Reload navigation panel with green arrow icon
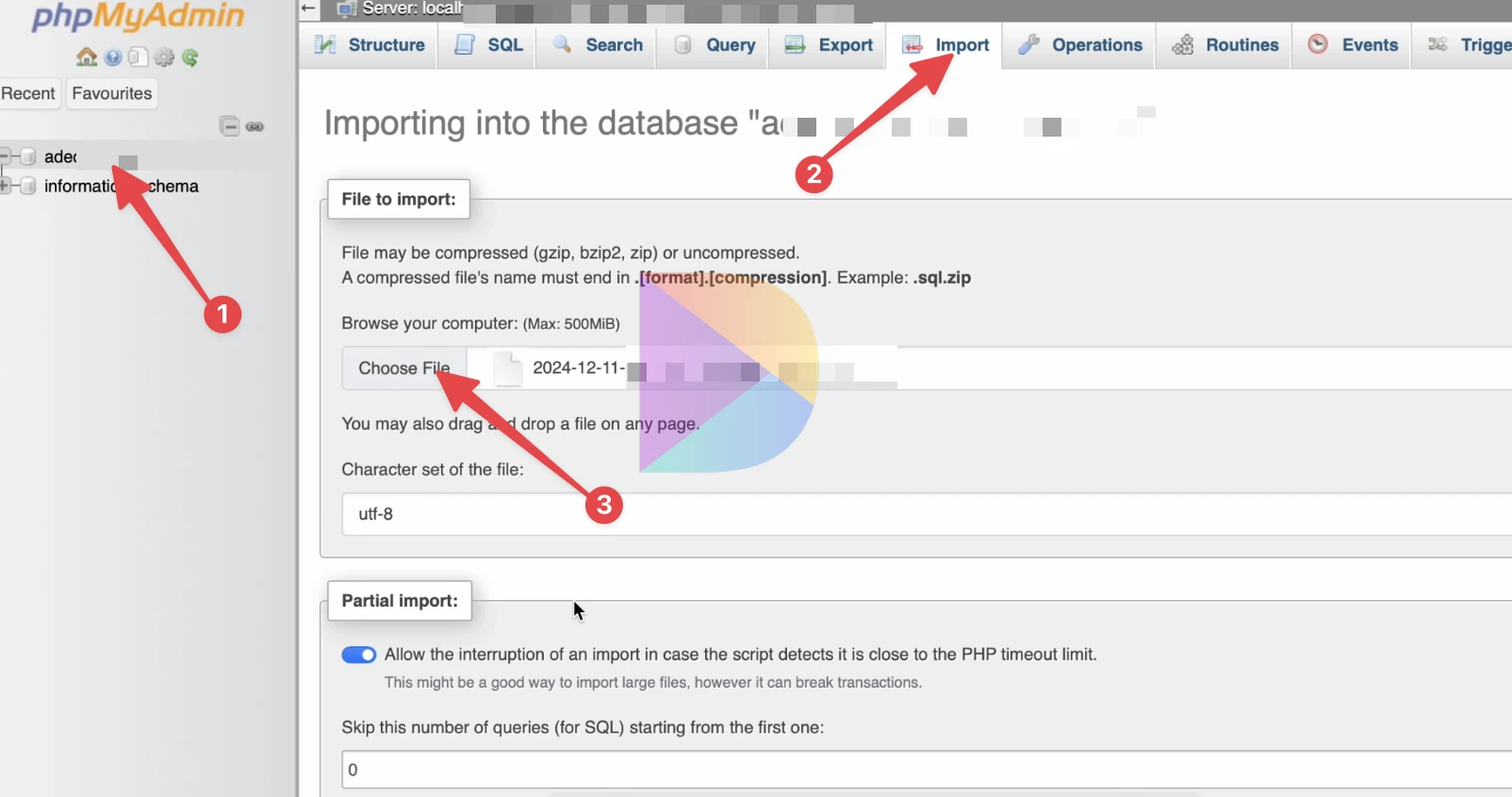Image resolution: width=1512 pixels, height=797 pixels. pos(190,57)
